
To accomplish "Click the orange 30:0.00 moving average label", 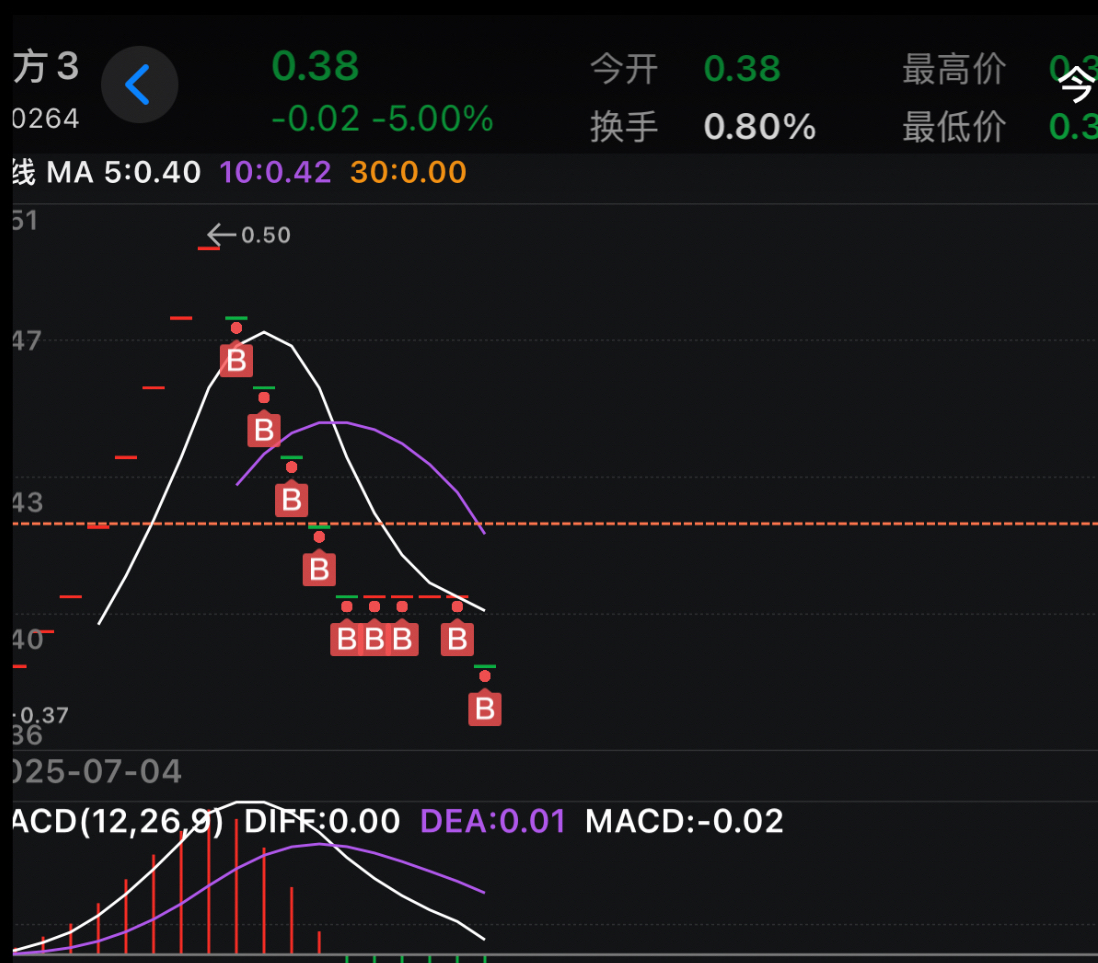I will [x=408, y=172].
